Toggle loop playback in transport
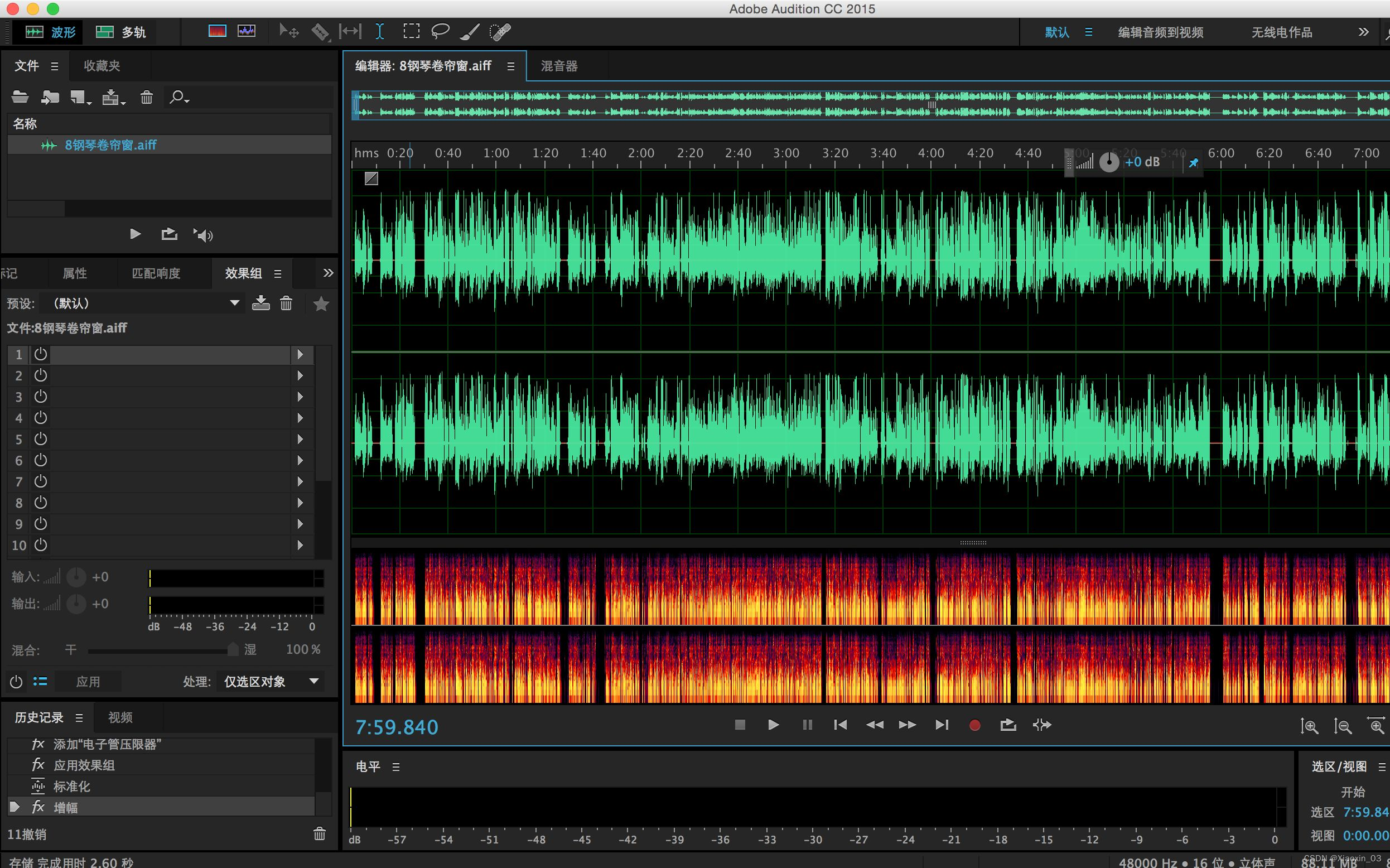This screenshot has width=1390, height=868. [x=1008, y=725]
